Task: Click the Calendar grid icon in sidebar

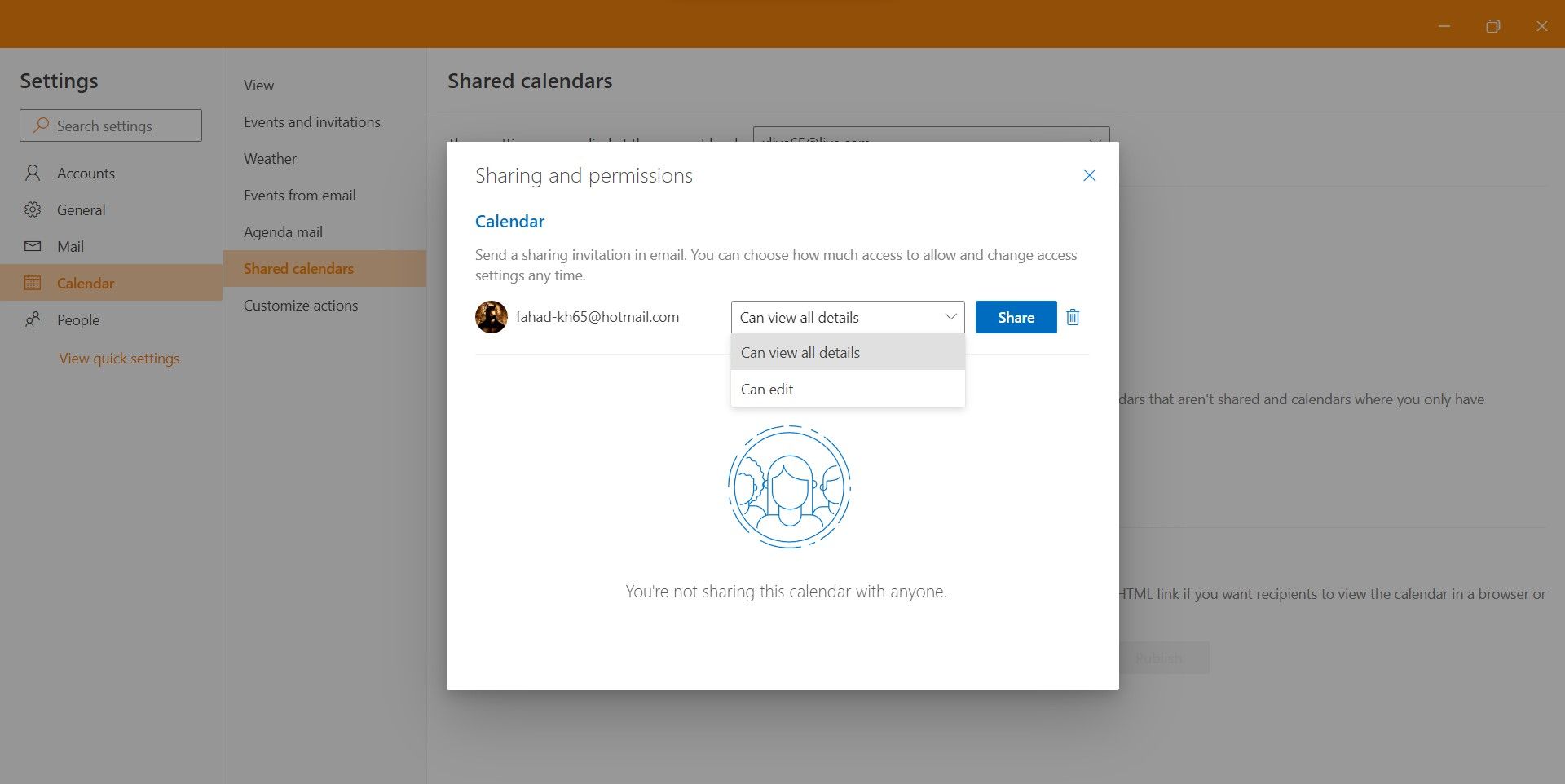Action: coord(33,283)
